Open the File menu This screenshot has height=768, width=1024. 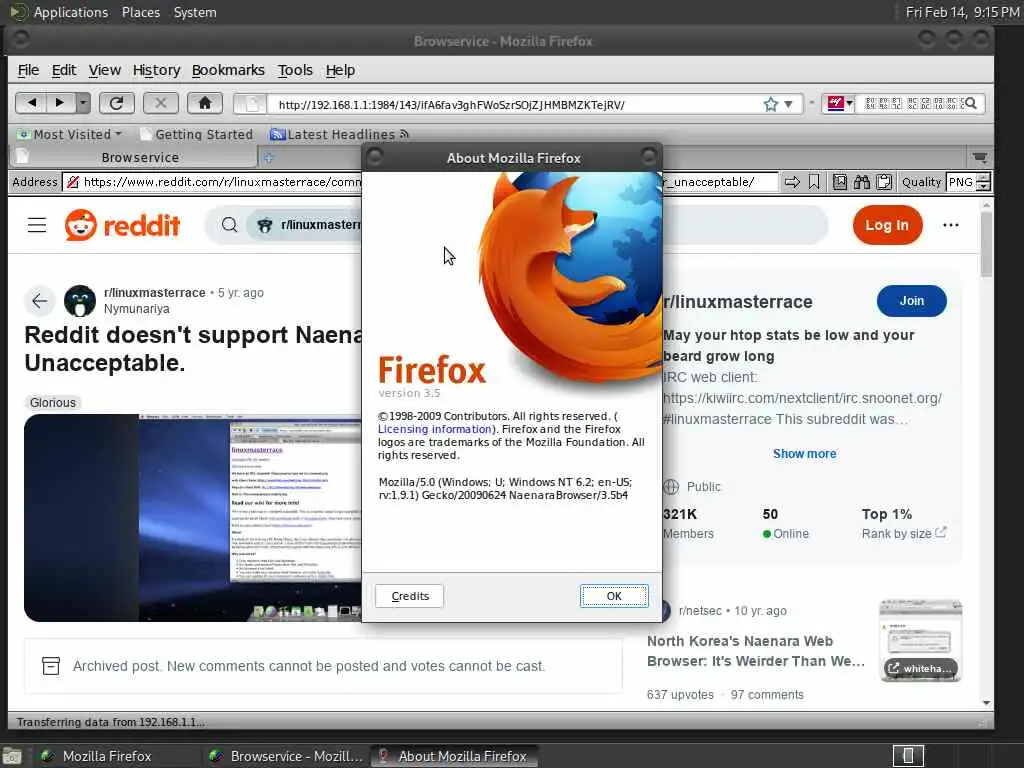(x=28, y=70)
